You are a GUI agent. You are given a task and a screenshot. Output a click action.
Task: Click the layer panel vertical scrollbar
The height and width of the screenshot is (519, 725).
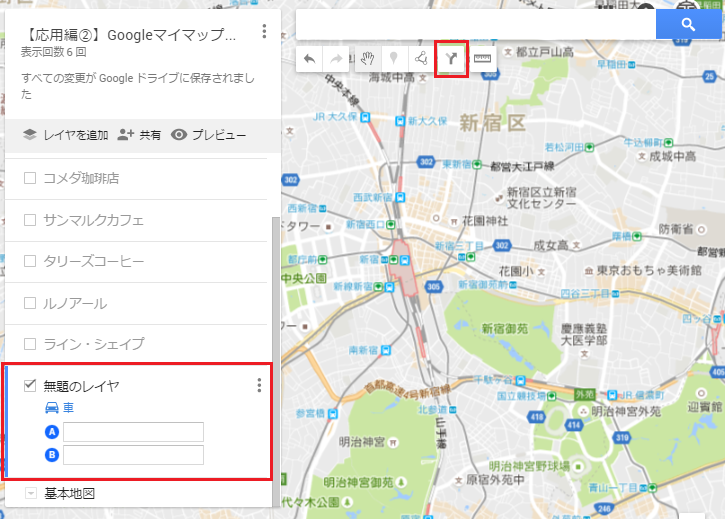(x=276, y=361)
